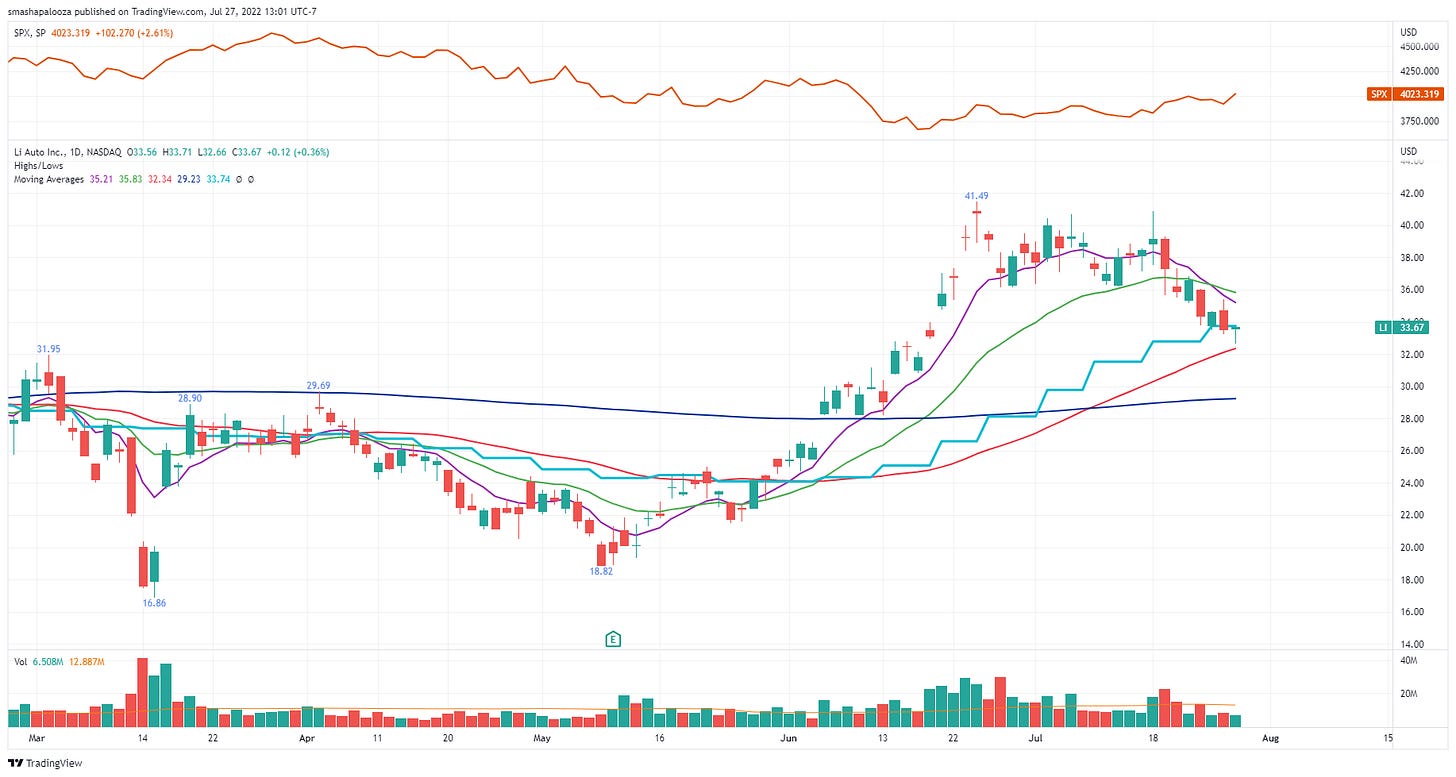The height and width of the screenshot is (777, 1456).
Task: Click 30.00 on the price scale
Action: click(x=1411, y=387)
